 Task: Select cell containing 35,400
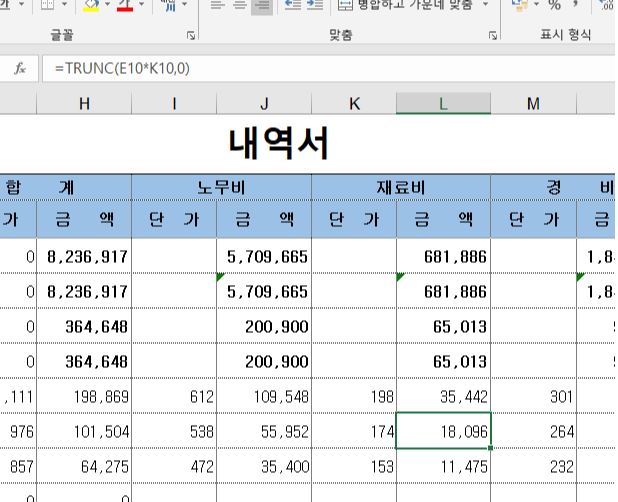[264, 467]
